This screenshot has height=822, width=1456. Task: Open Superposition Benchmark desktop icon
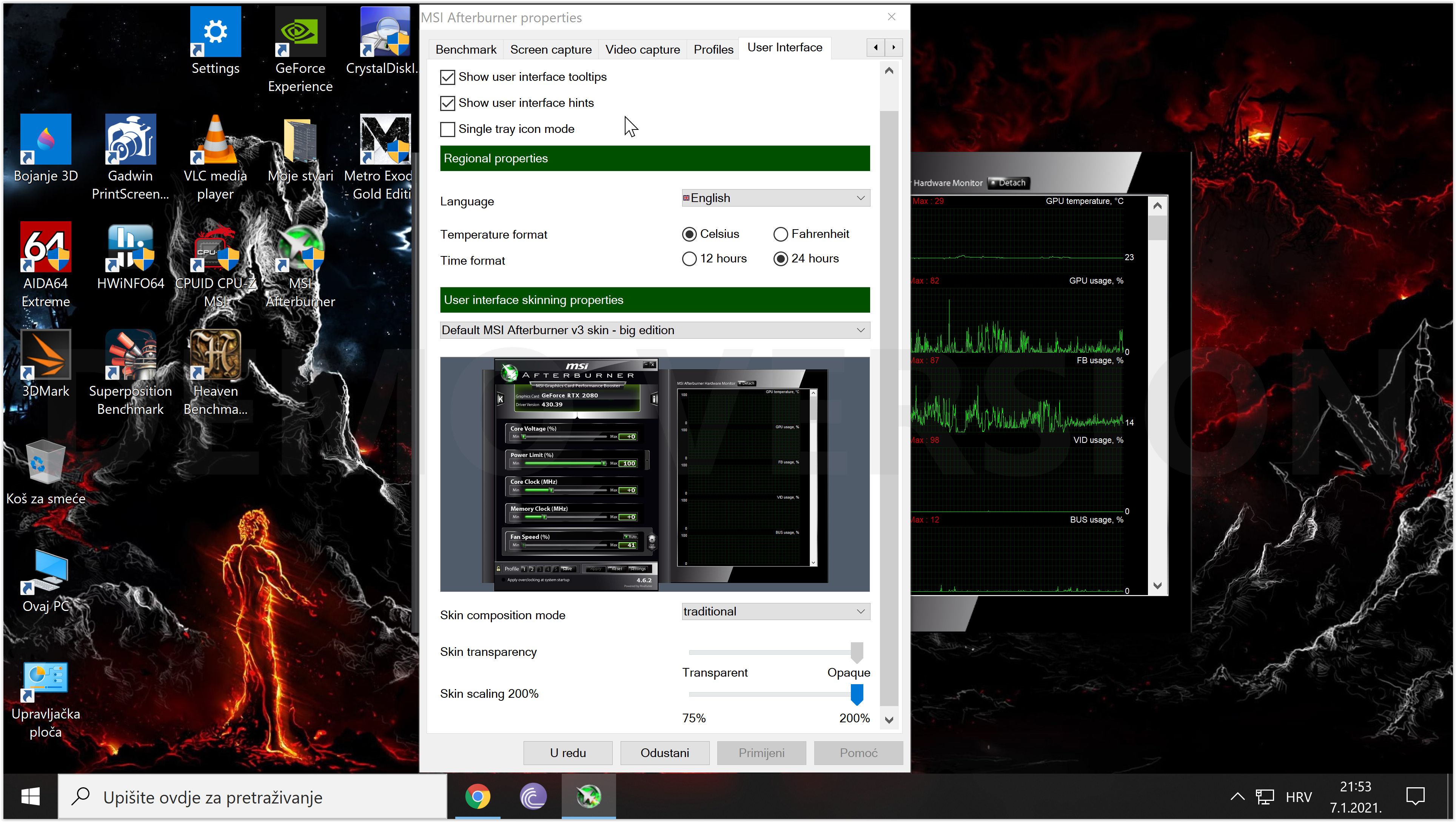pyautogui.click(x=131, y=372)
